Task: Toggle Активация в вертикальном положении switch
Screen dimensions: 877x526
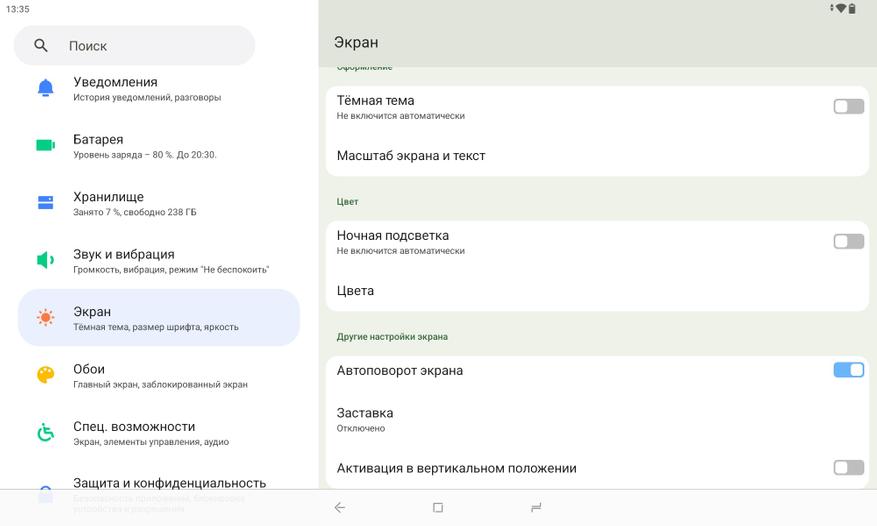Action: click(x=848, y=467)
